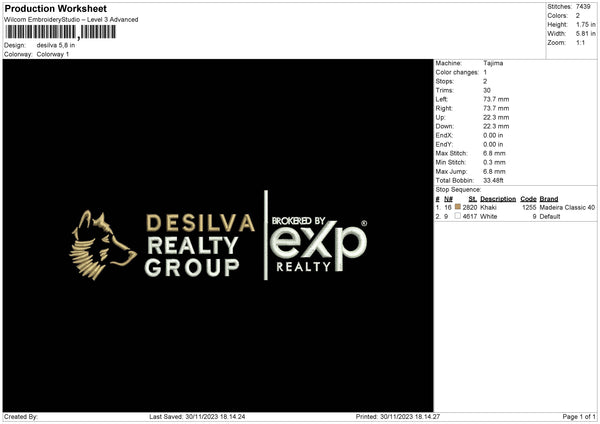This screenshot has width=600, height=424.
Task: Click the 'Description' column header
Action: click(498, 199)
